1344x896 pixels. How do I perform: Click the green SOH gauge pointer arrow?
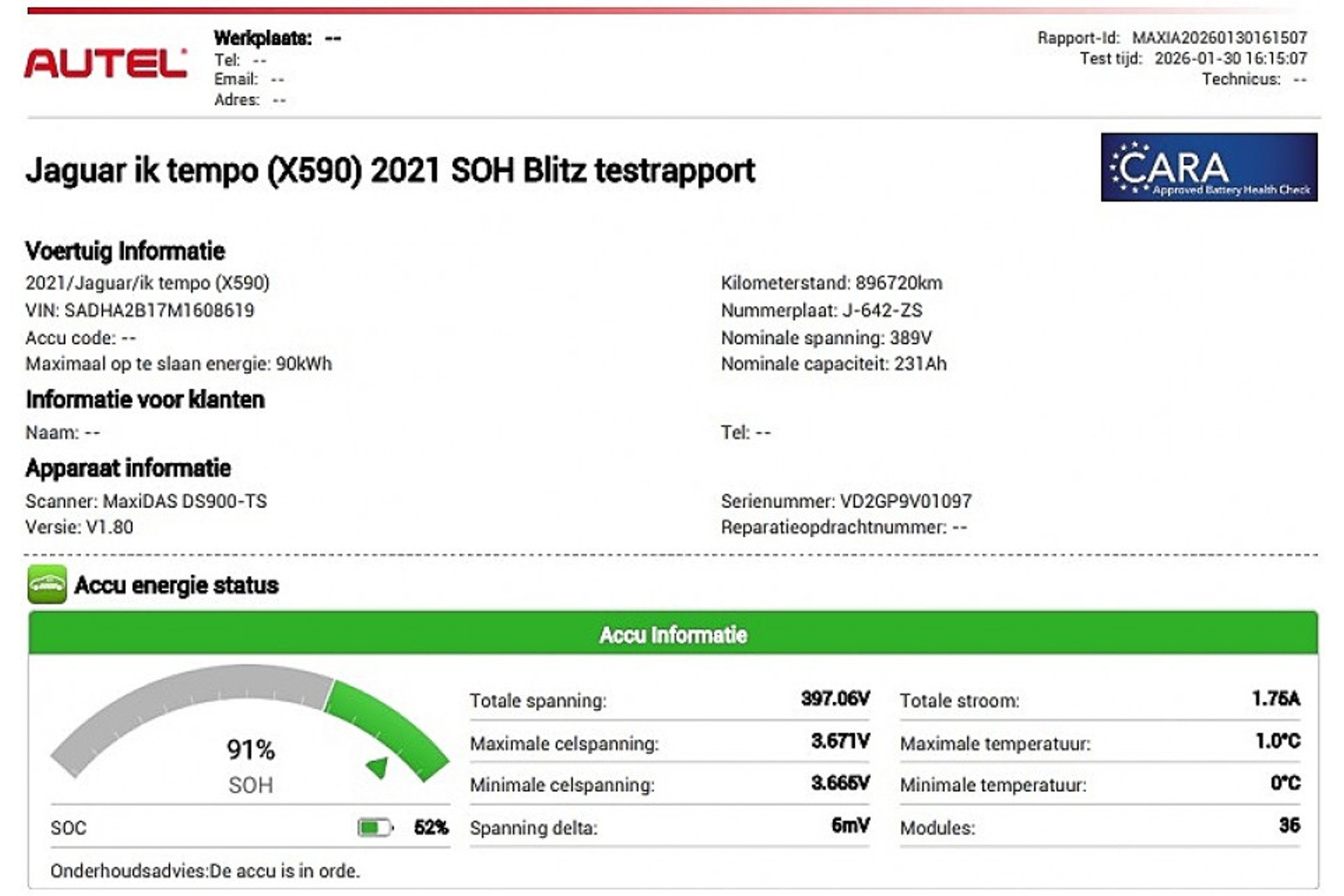(378, 767)
